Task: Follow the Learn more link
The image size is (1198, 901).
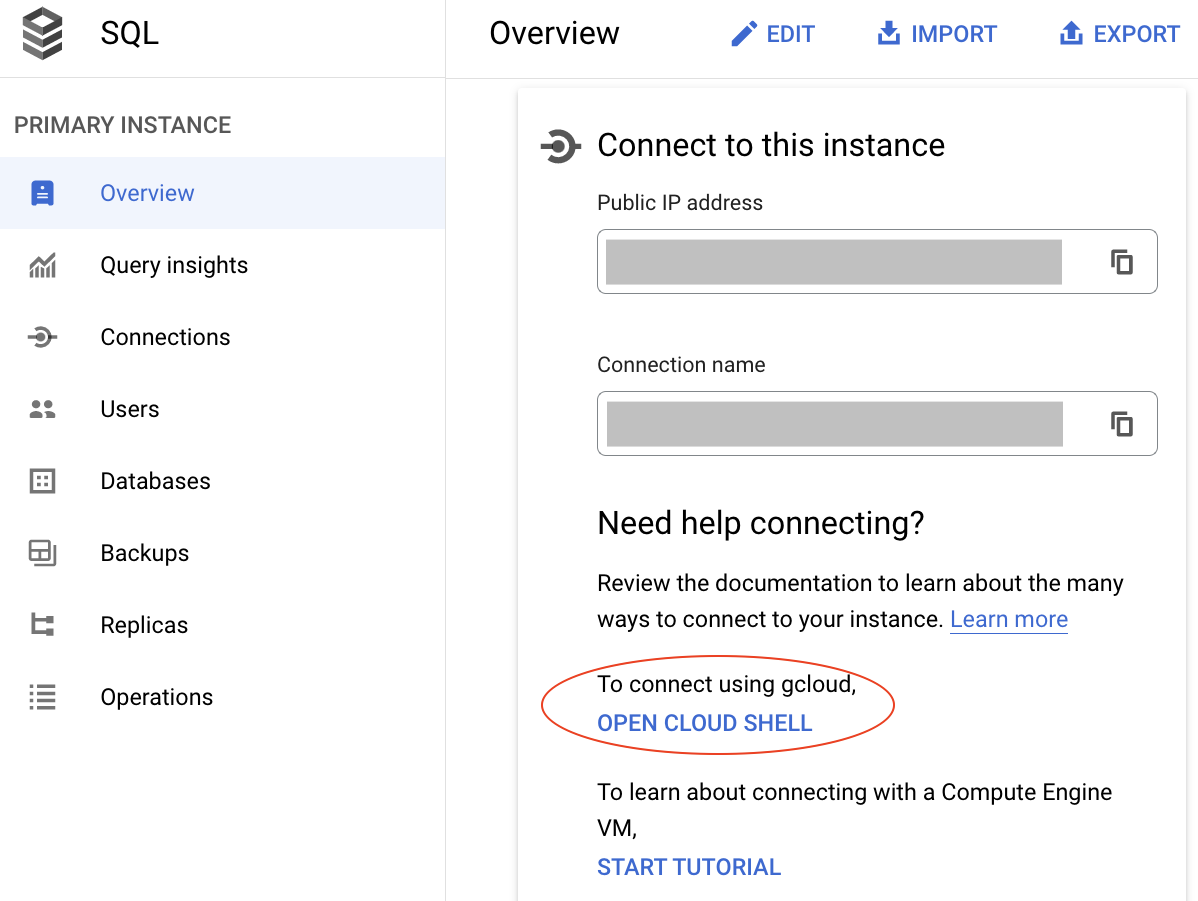Action: tap(1008, 619)
